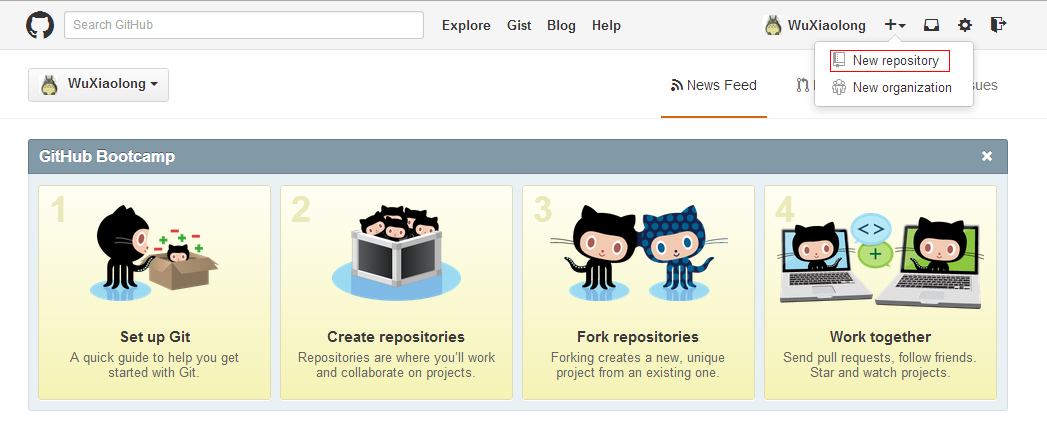
Task: Click the repository icon beside New repository
Action: point(839,61)
